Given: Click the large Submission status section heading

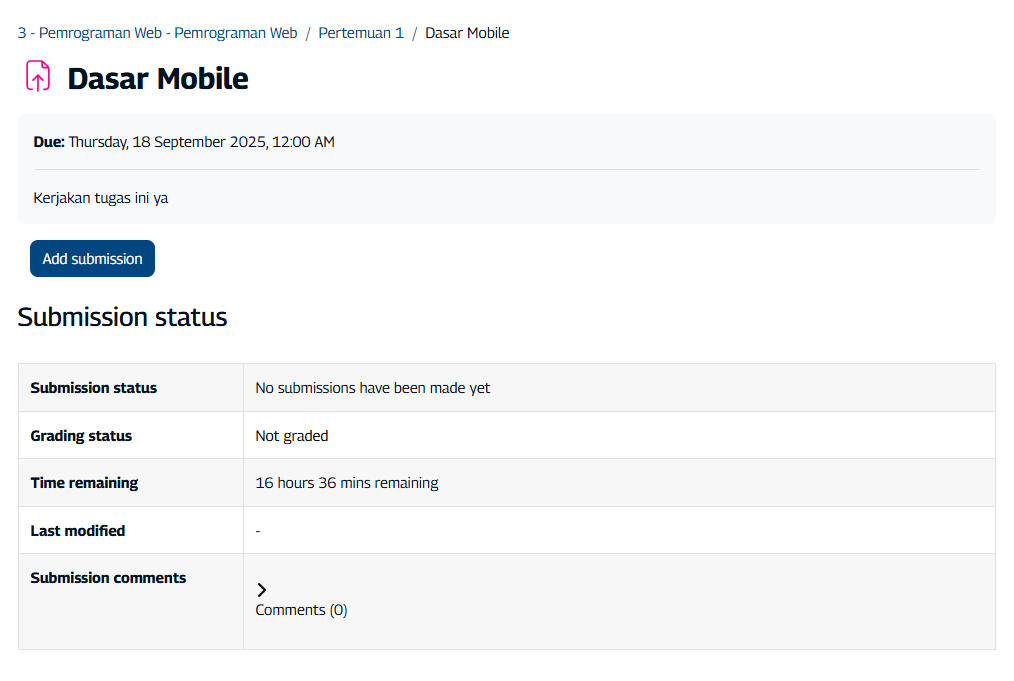Looking at the screenshot, I should (122, 317).
